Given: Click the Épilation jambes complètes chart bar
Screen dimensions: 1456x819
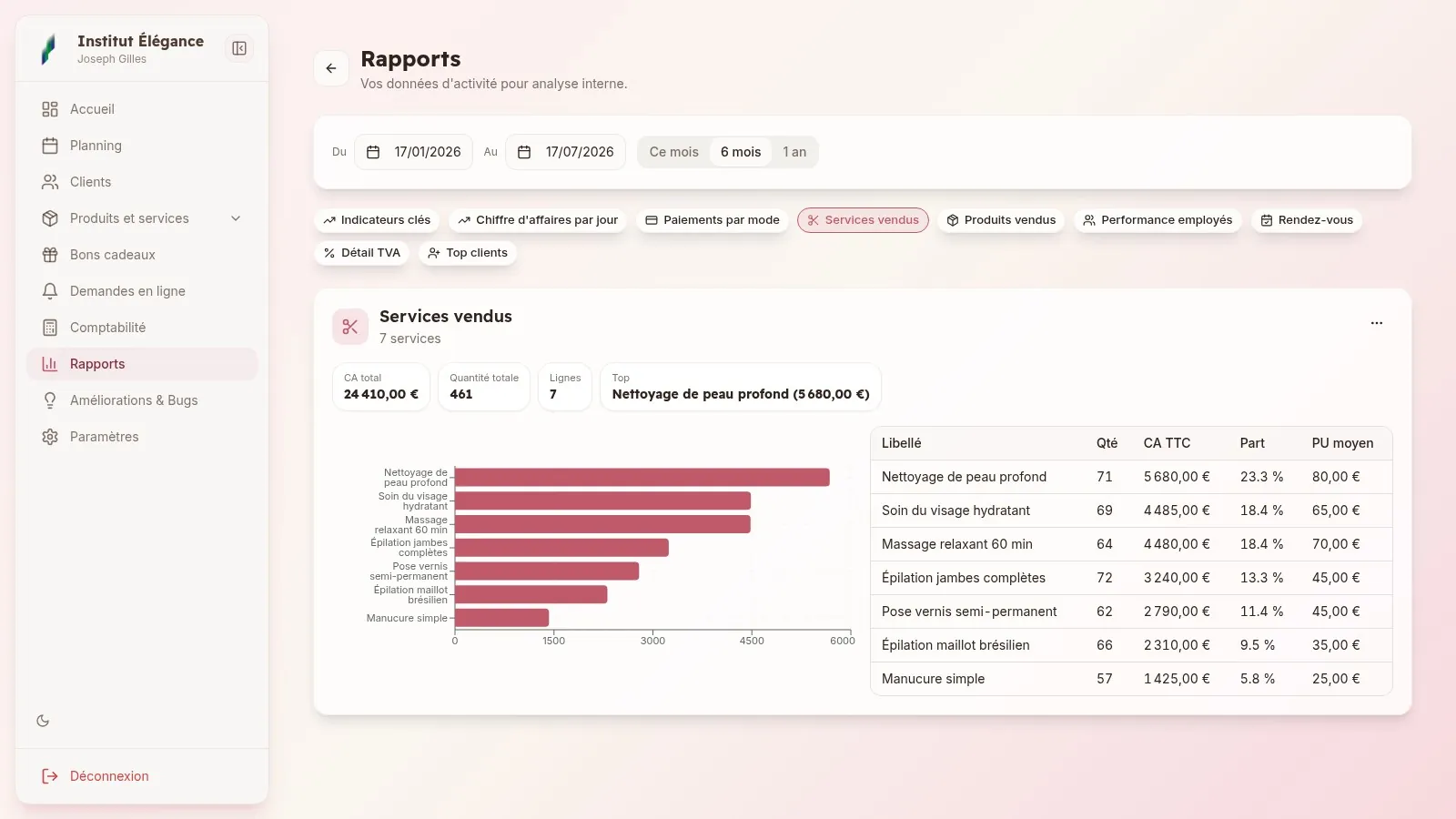Looking at the screenshot, I should tap(562, 548).
